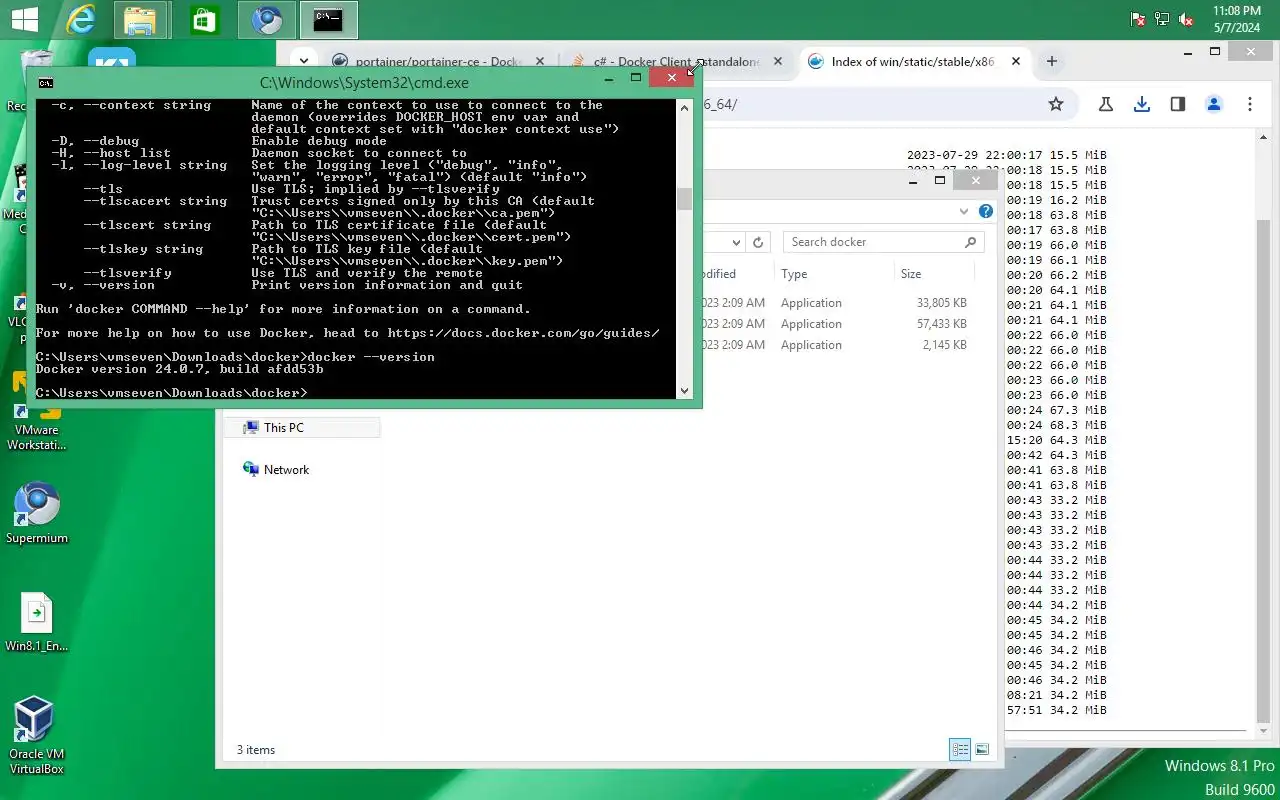Click the magnifier in Search docker box
This screenshot has width=1280, height=800.
[x=970, y=242]
